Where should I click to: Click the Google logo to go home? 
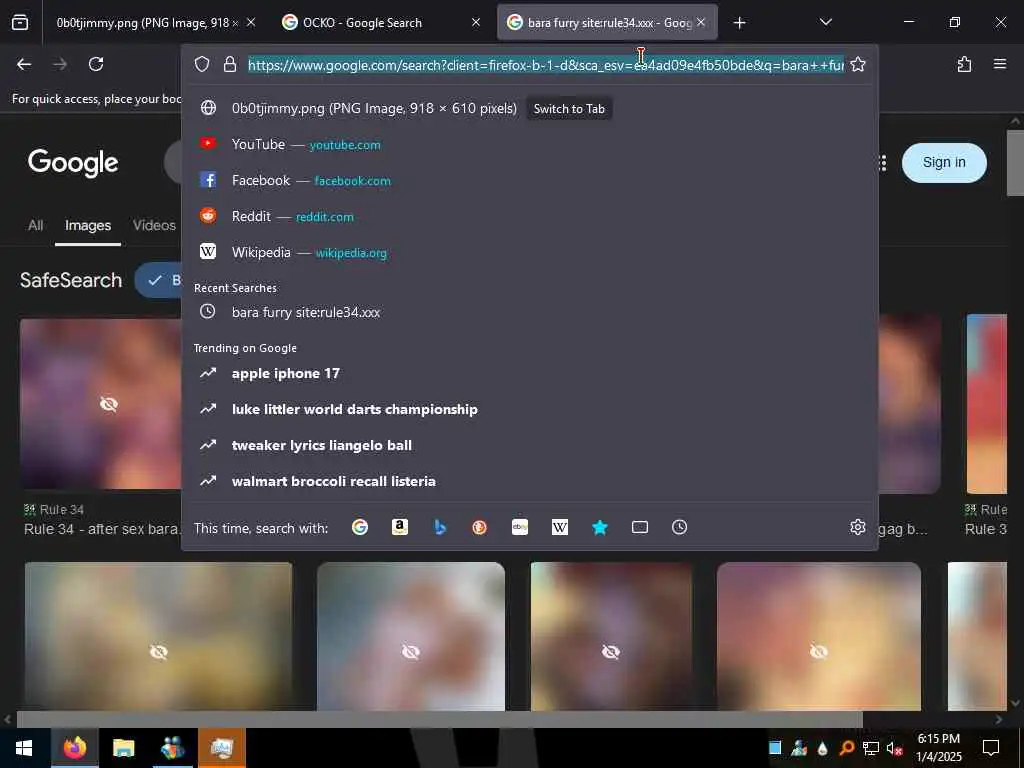tap(73, 163)
